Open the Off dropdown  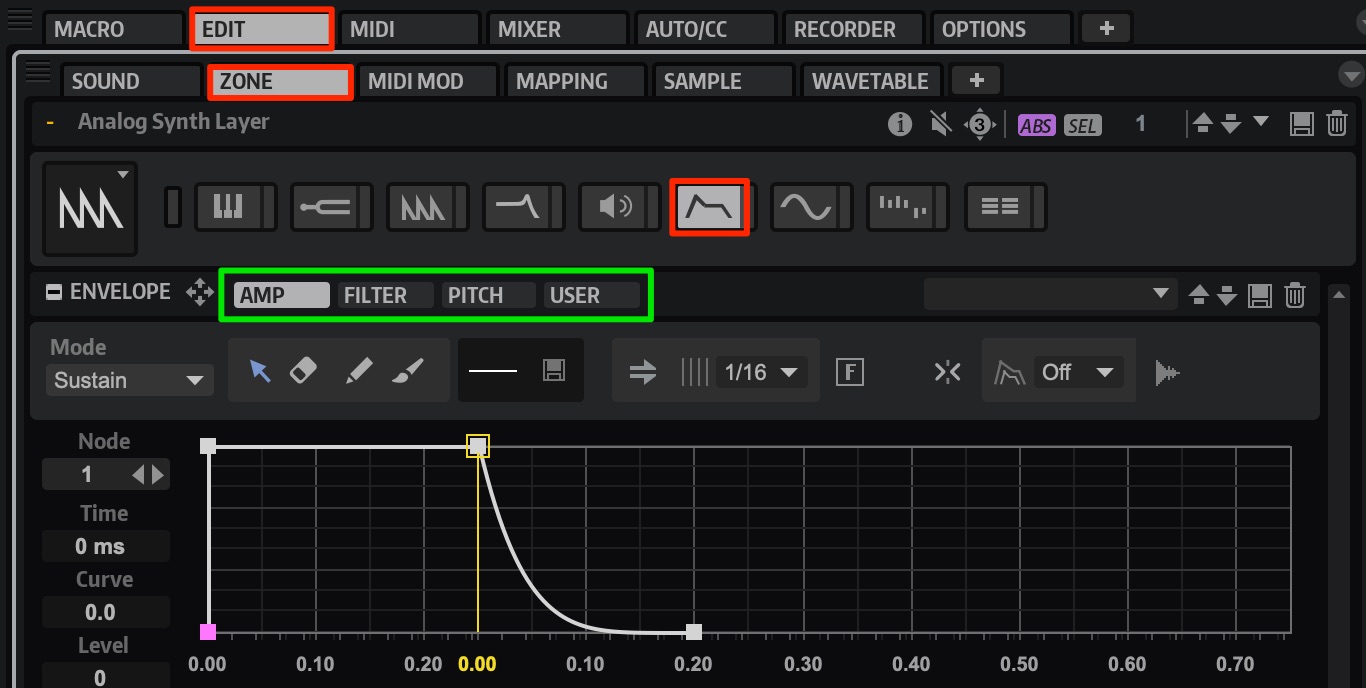tap(1077, 373)
